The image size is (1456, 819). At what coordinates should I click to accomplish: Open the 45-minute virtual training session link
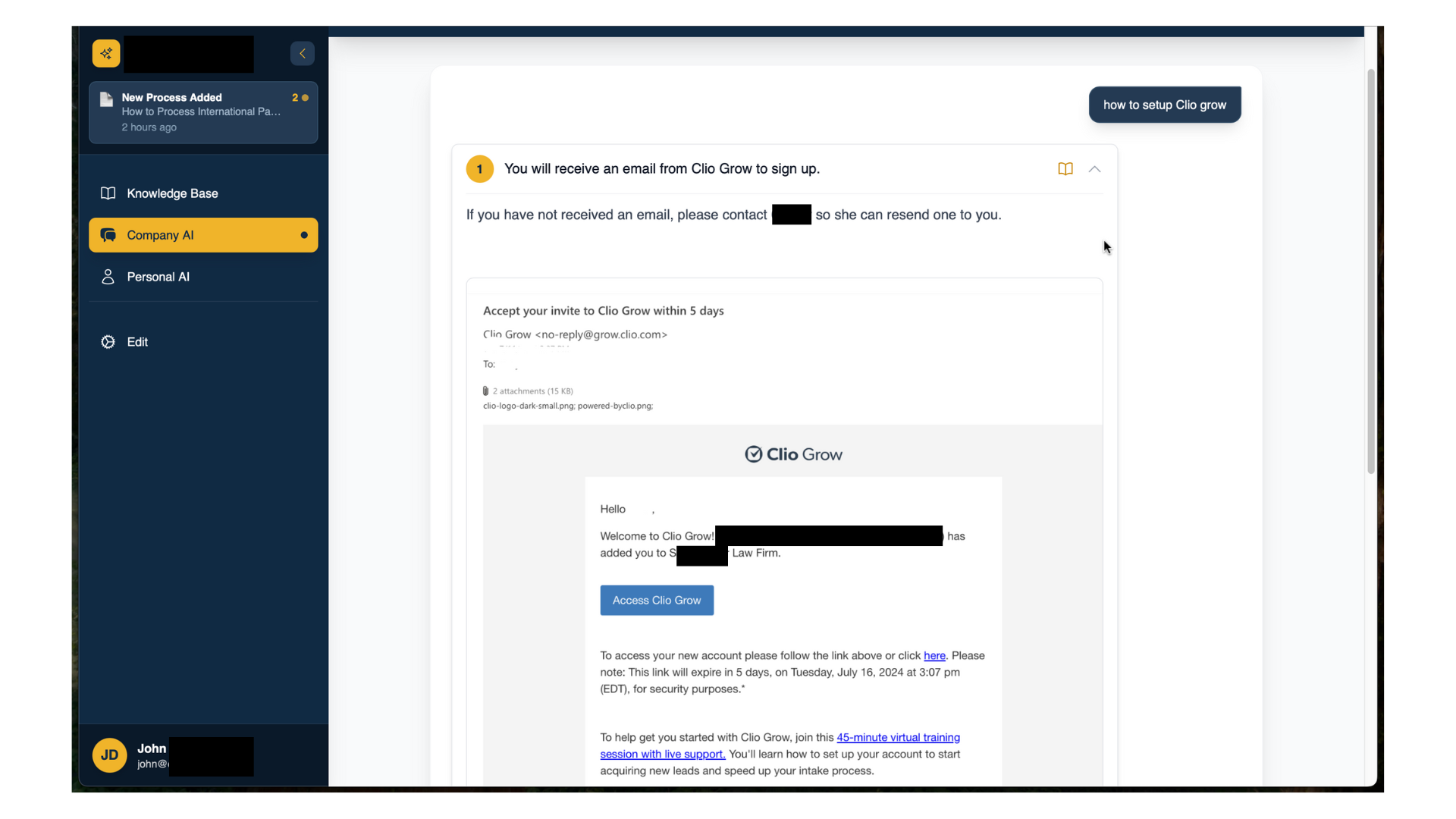click(x=897, y=737)
